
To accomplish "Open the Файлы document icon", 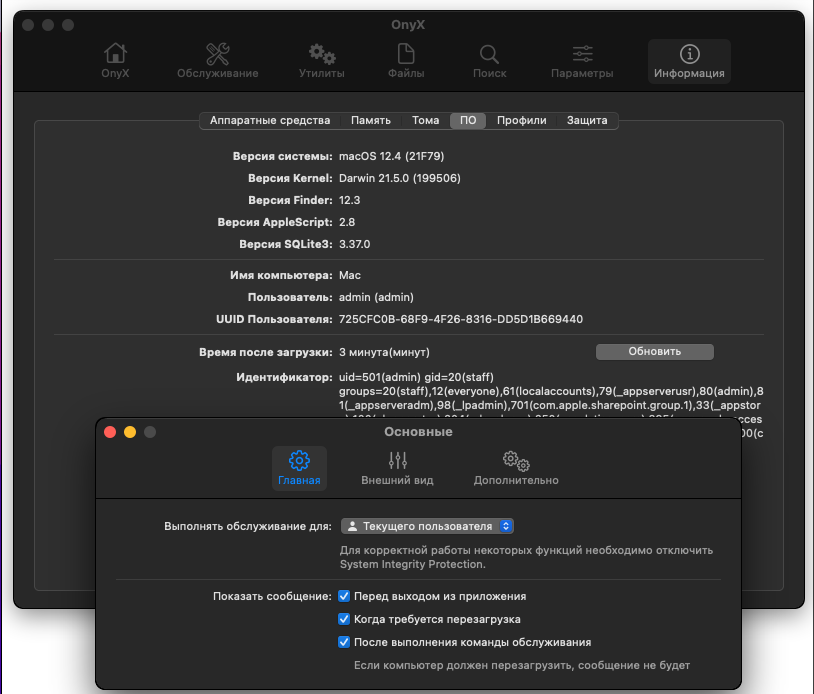I will point(406,61).
